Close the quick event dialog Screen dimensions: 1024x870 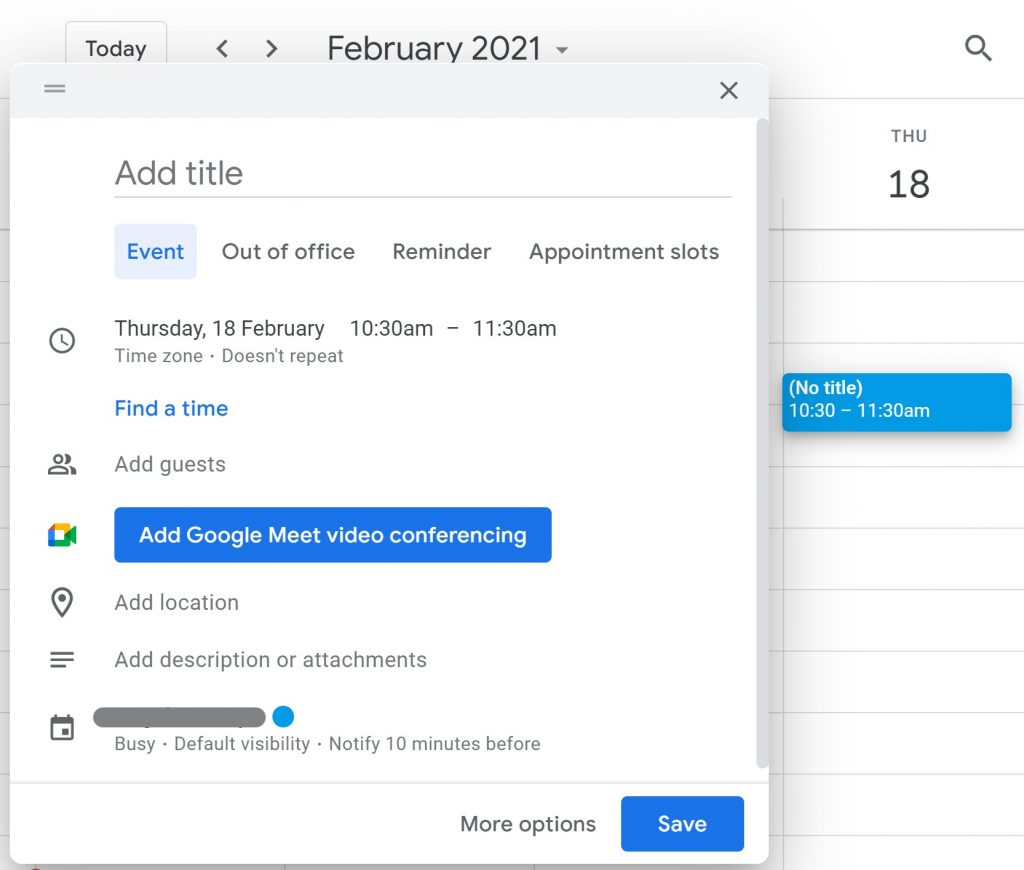coord(729,90)
